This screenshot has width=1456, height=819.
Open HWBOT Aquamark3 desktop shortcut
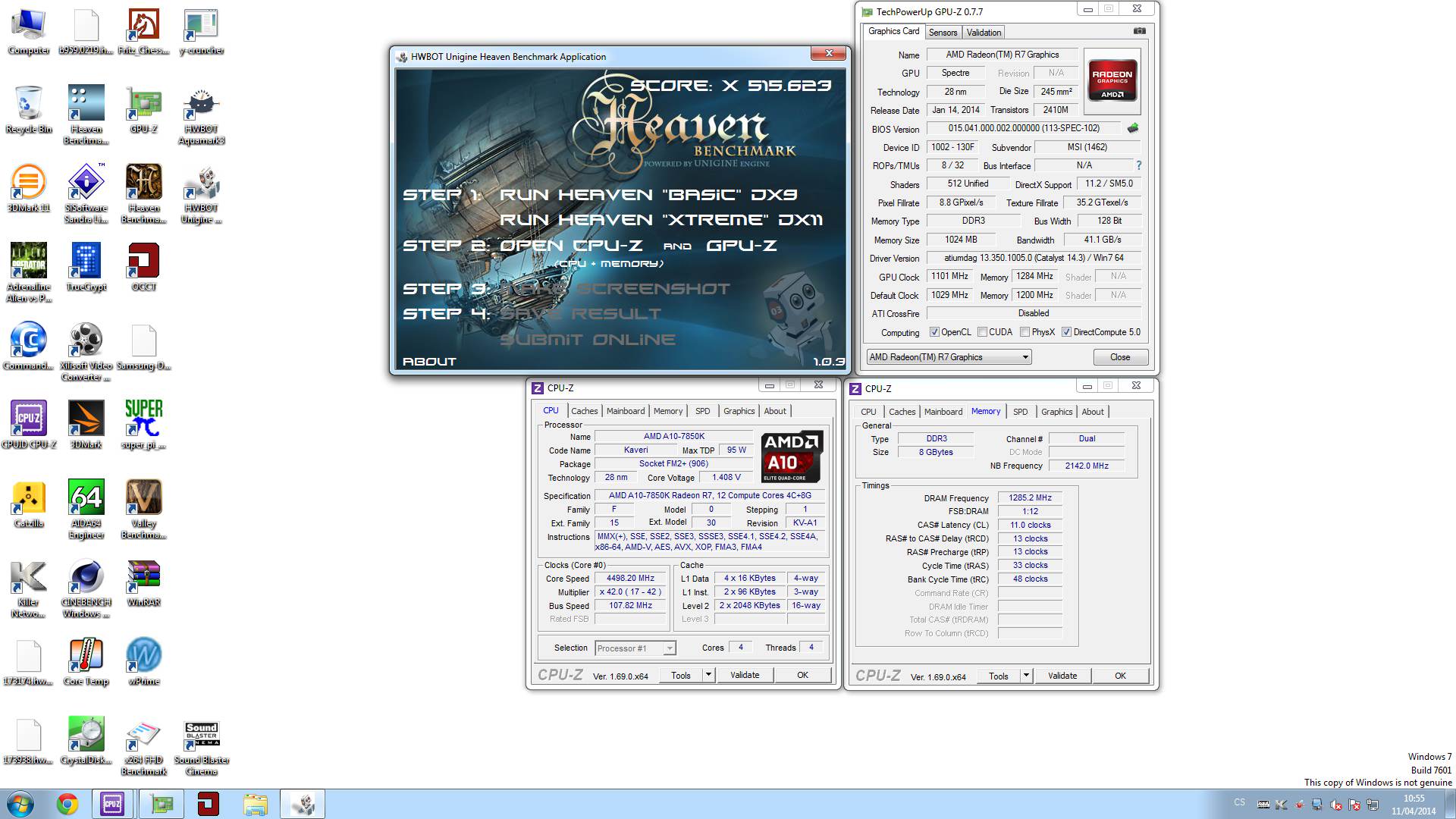pyautogui.click(x=202, y=115)
